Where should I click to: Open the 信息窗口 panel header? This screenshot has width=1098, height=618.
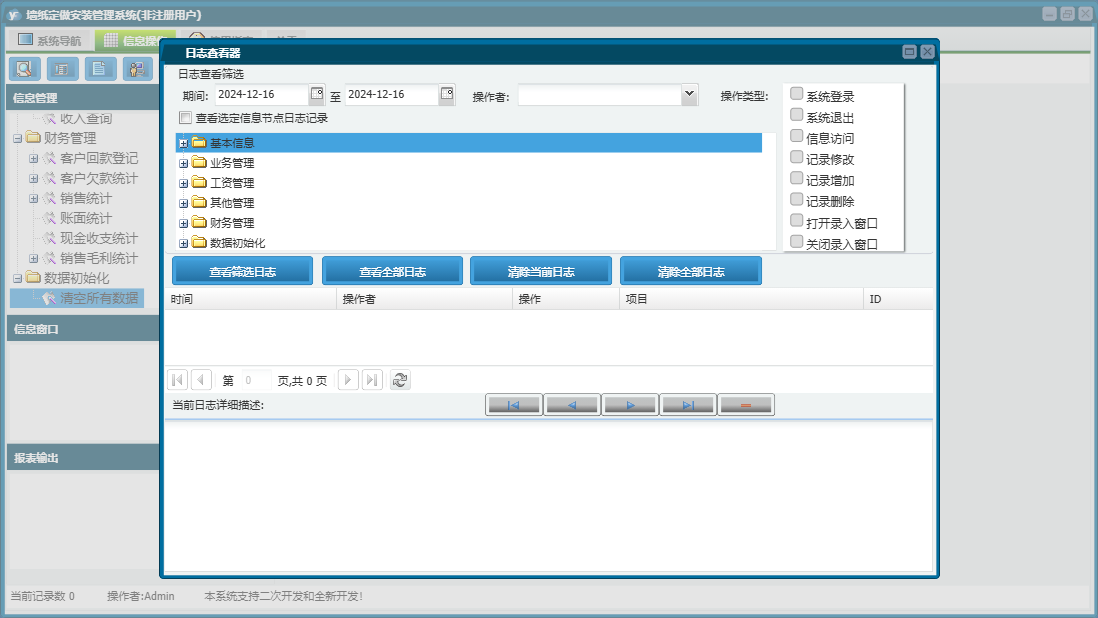[83, 329]
